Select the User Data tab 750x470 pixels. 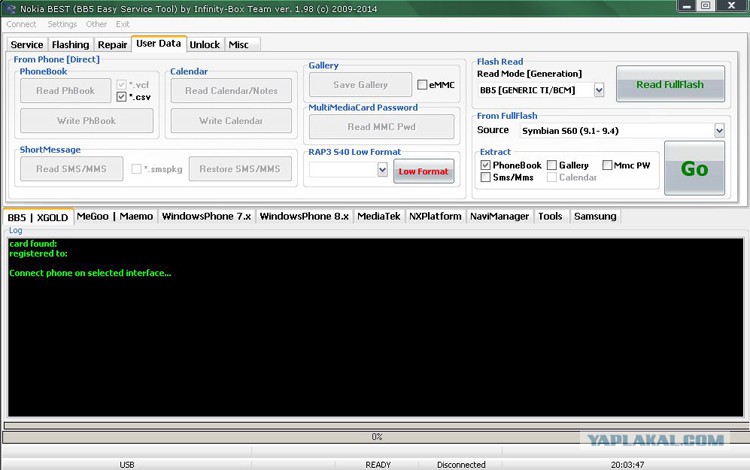(x=158, y=44)
